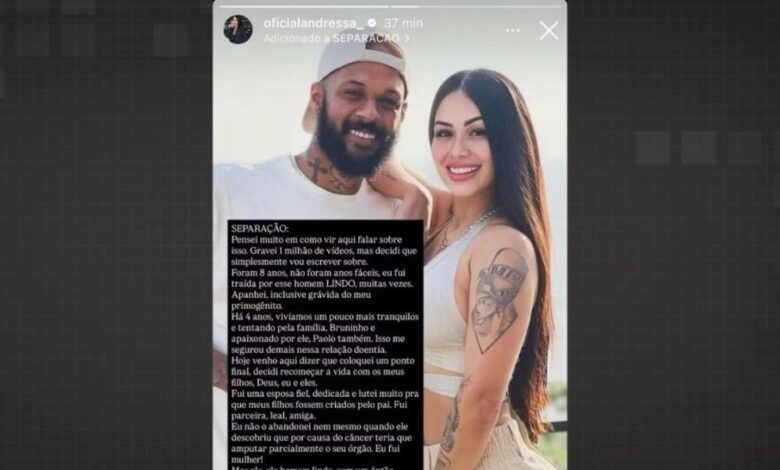Open the three-dot more options menu
This screenshot has height=470, width=780.
point(512,31)
